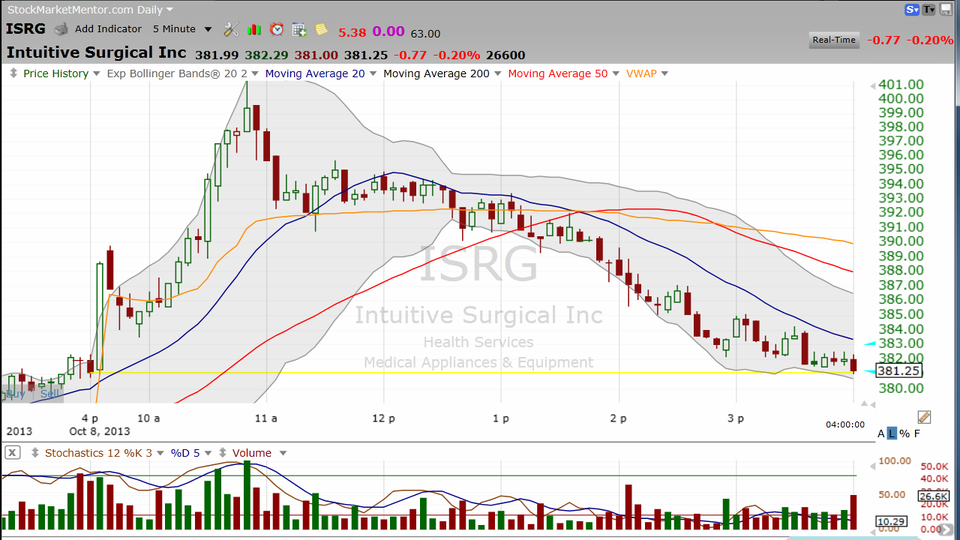The image size is (960, 540).
Task: Click the 26600 volume figure in header
Action: (506, 55)
